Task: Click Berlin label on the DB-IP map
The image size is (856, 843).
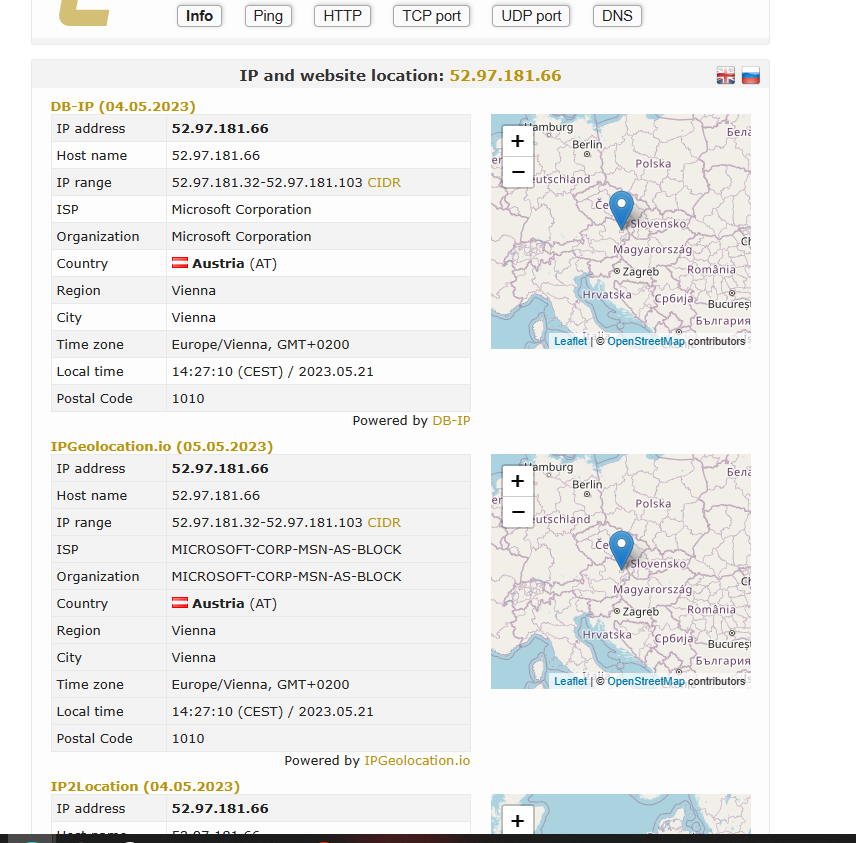Action: [587, 145]
